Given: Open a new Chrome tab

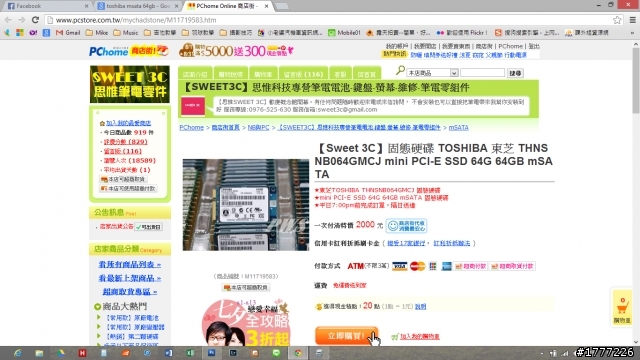Looking at the screenshot, I should (x=282, y=6).
